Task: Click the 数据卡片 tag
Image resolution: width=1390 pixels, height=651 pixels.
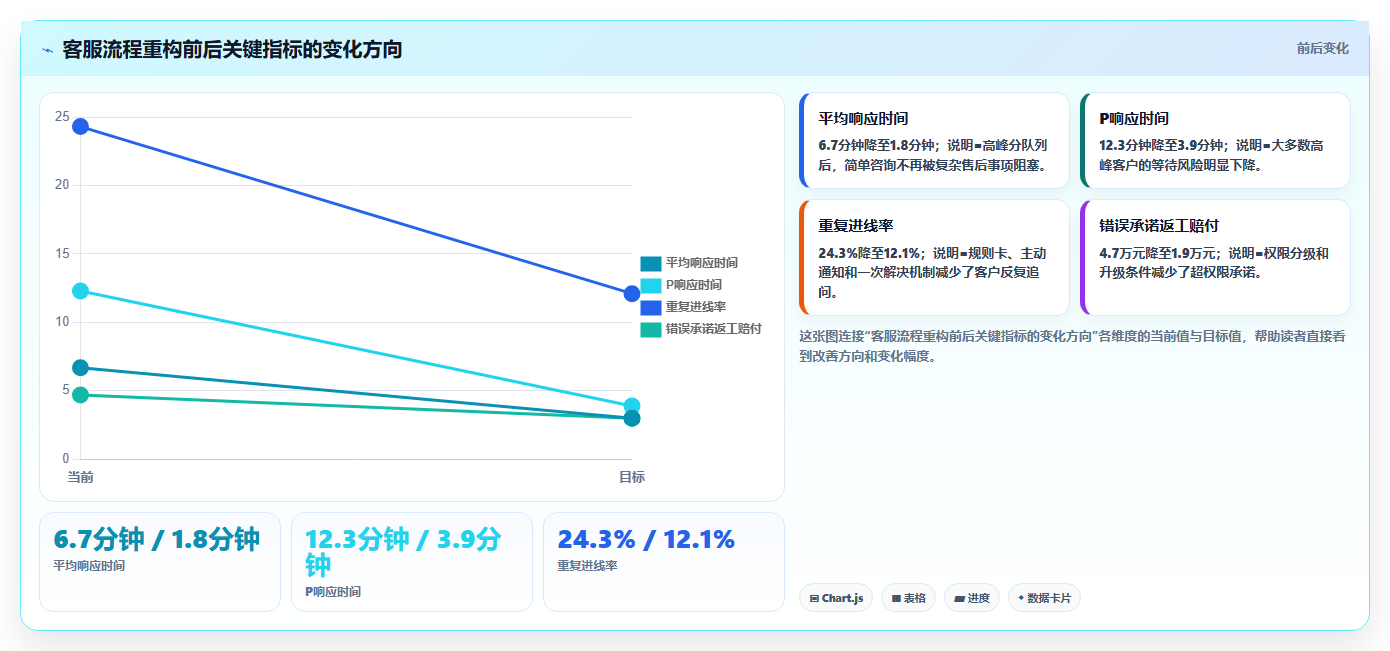Action: coord(1044,598)
